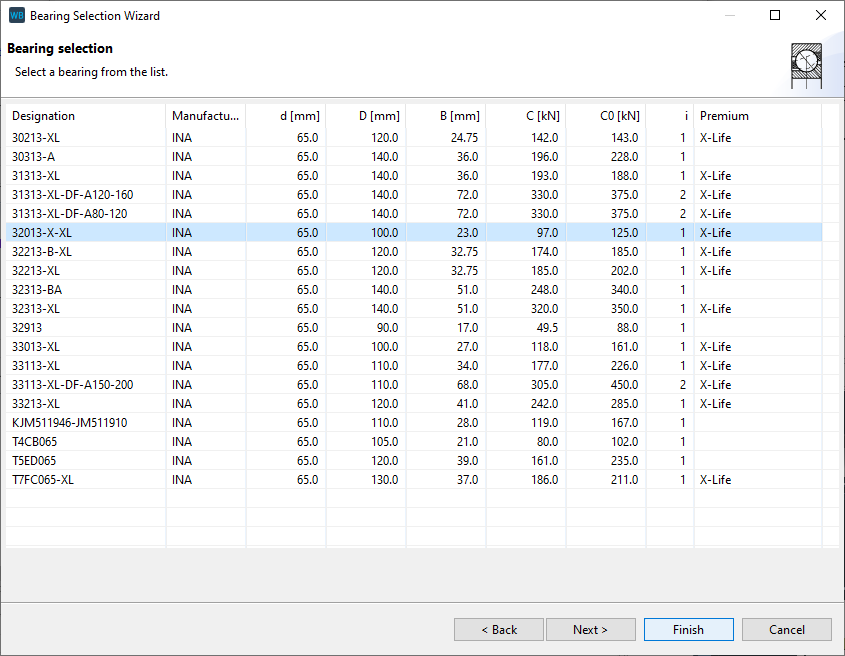
Task: Sort list by C [kN] header
Action: [526, 116]
